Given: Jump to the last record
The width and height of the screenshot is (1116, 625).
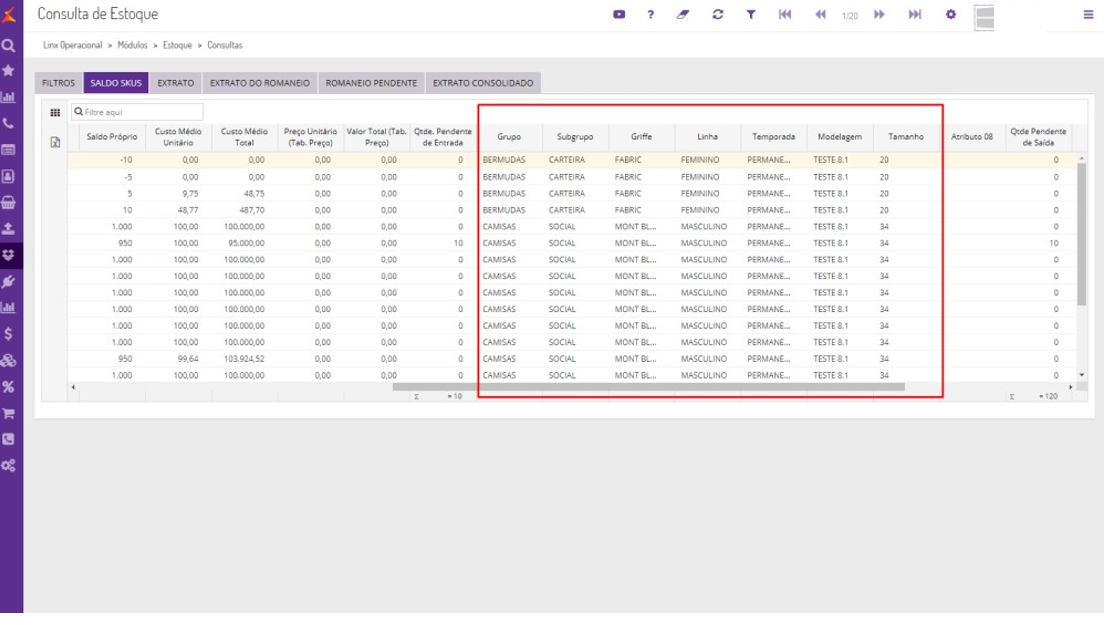Looking at the screenshot, I should click(x=914, y=15).
